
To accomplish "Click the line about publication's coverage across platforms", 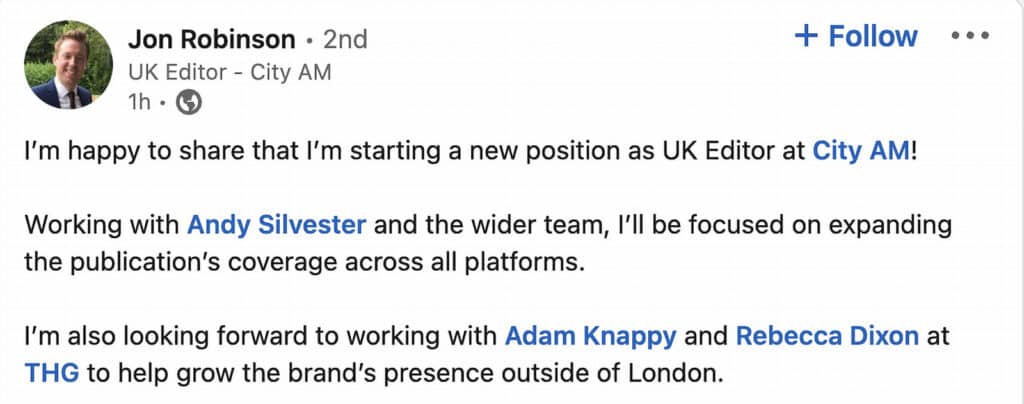I will click(302, 262).
